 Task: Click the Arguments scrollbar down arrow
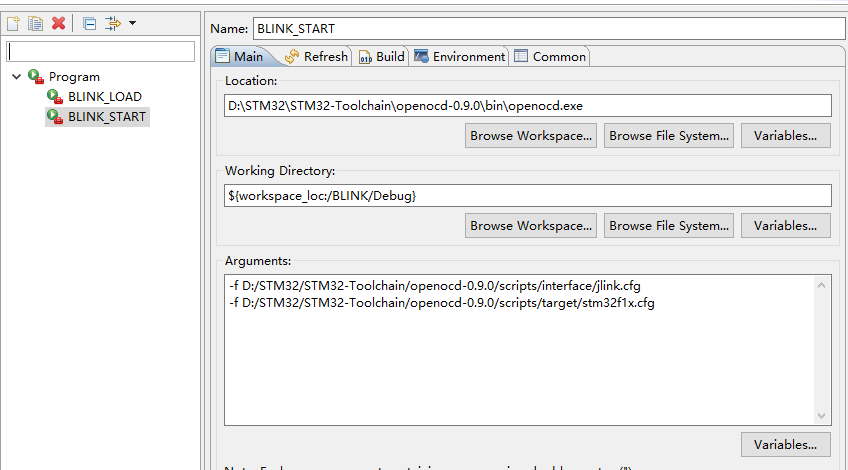(x=822, y=416)
